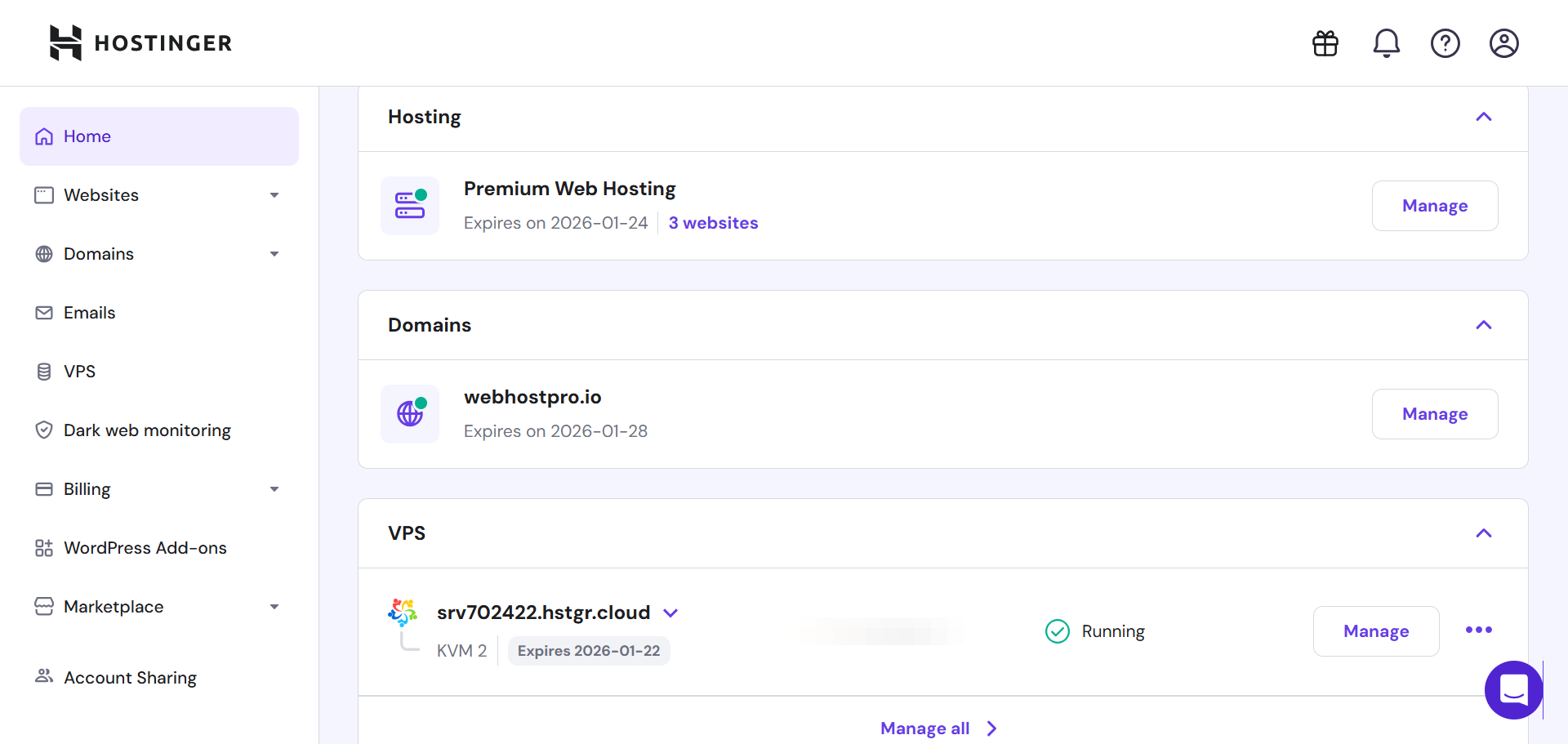Click the Hostinger logo
Screen dimensions: 1568x744
point(140,42)
